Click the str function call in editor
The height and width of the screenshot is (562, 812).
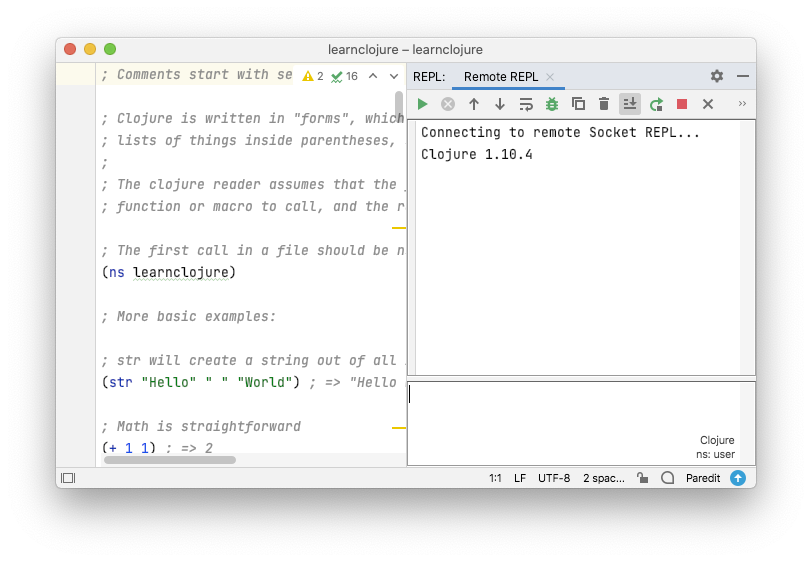(x=121, y=382)
